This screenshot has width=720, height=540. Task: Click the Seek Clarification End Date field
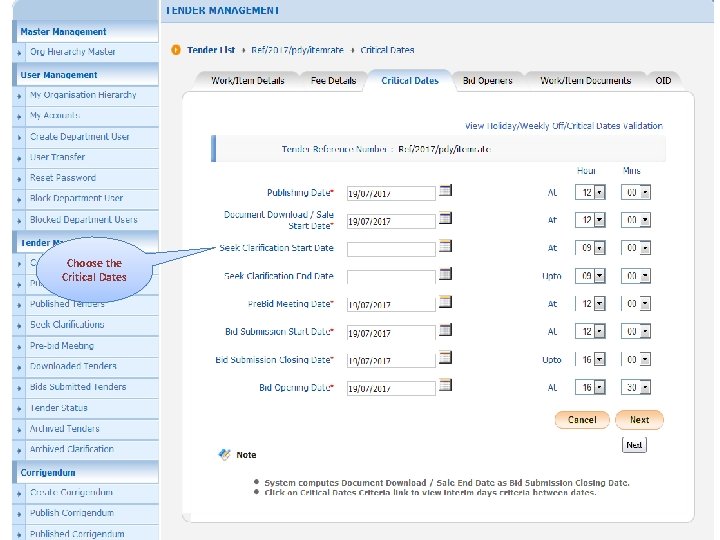[391, 277]
